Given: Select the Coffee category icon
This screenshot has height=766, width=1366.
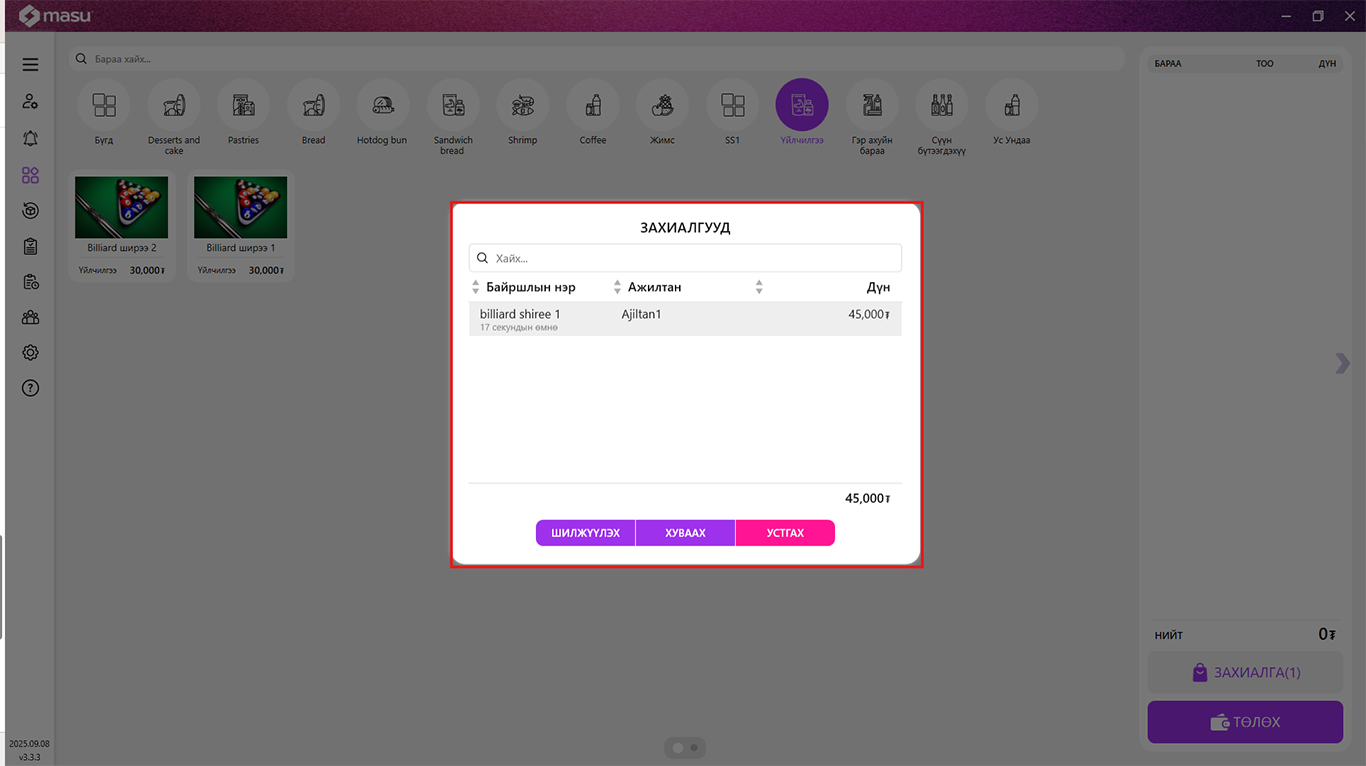Looking at the screenshot, I should click(592, 105).
